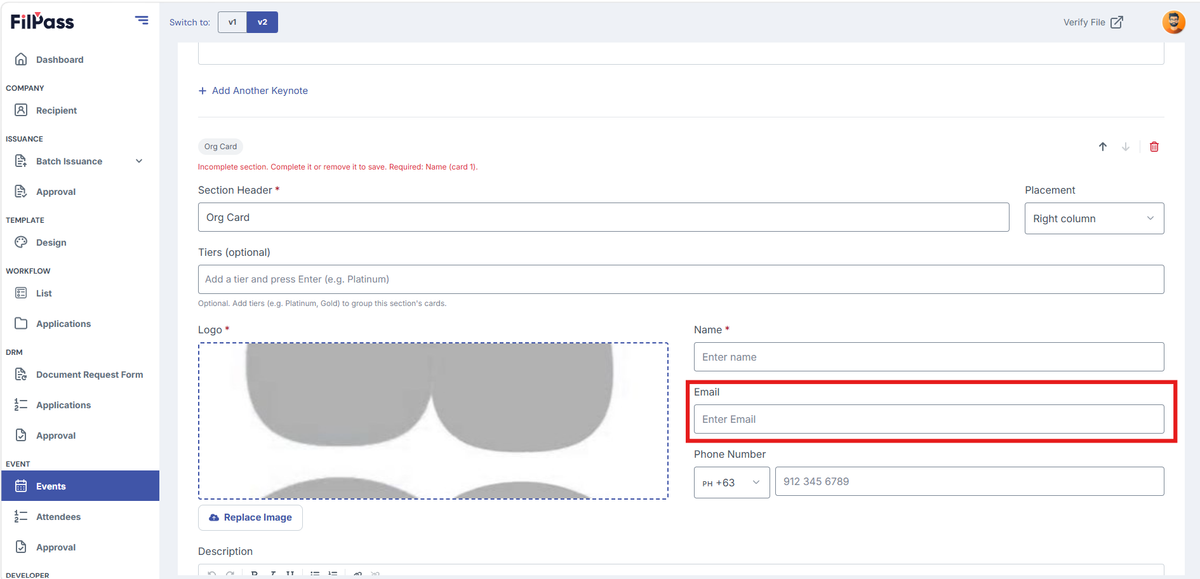Focus the Tiers optional input field
This screenshot has width=1200, height=579.
(x=681, y=279)
